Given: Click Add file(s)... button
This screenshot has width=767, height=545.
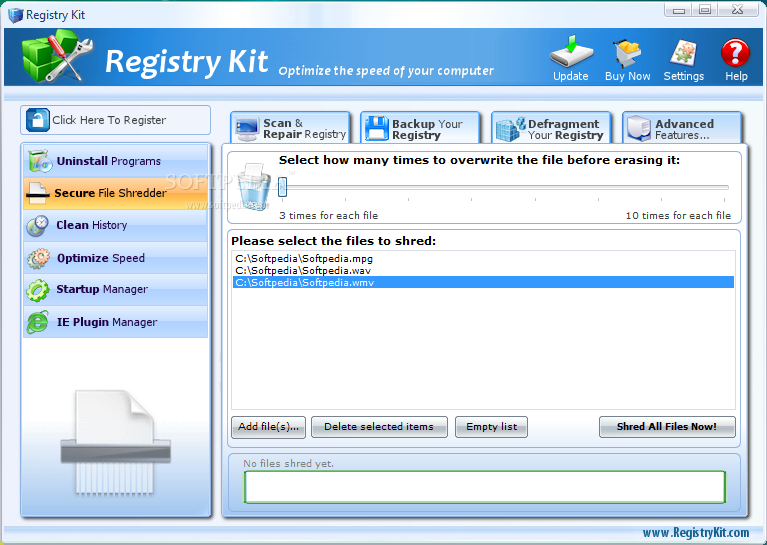Looking at the screenshot, I should point(268,427).
